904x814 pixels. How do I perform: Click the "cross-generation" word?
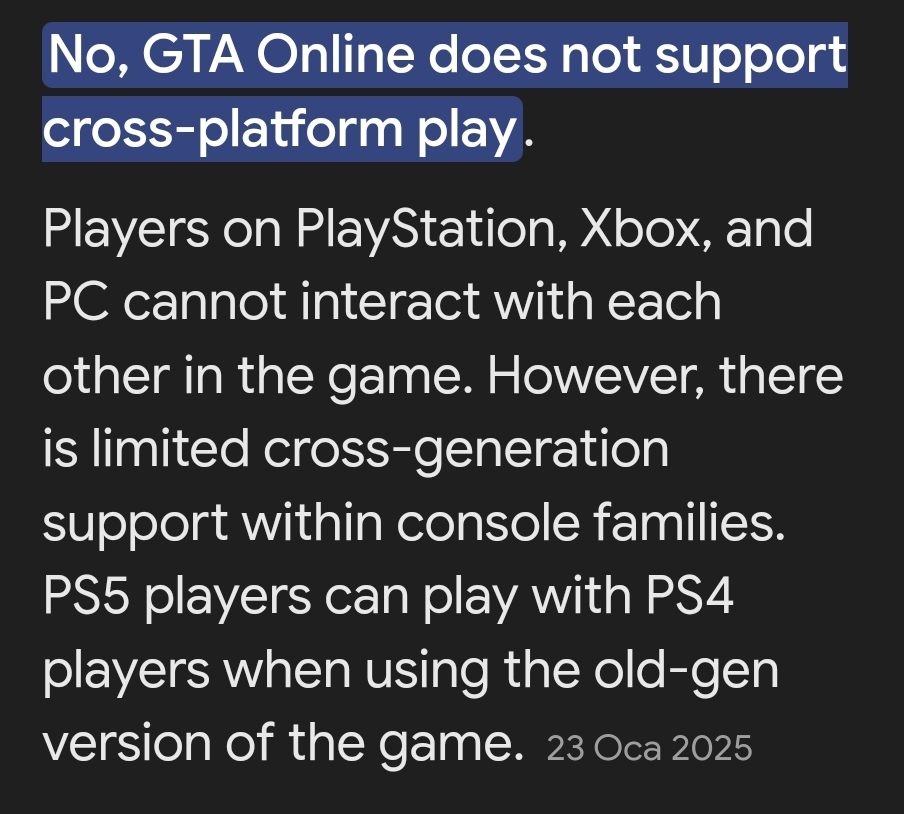click(x=466, y=450)
